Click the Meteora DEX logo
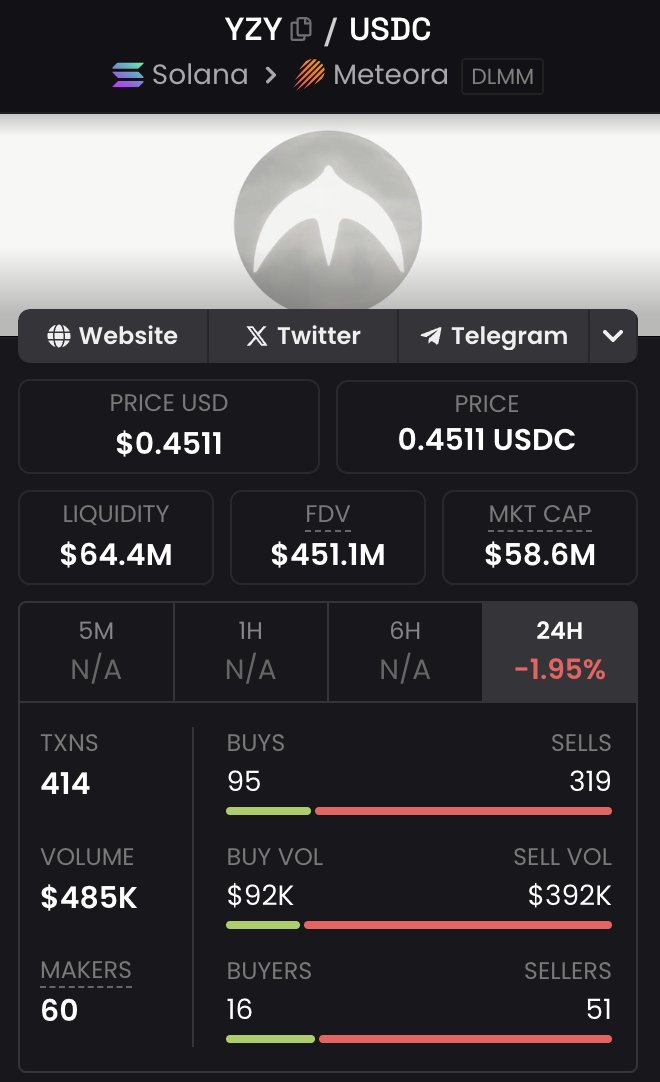This screenshot has height=1082, width=660. pos(309,75)
